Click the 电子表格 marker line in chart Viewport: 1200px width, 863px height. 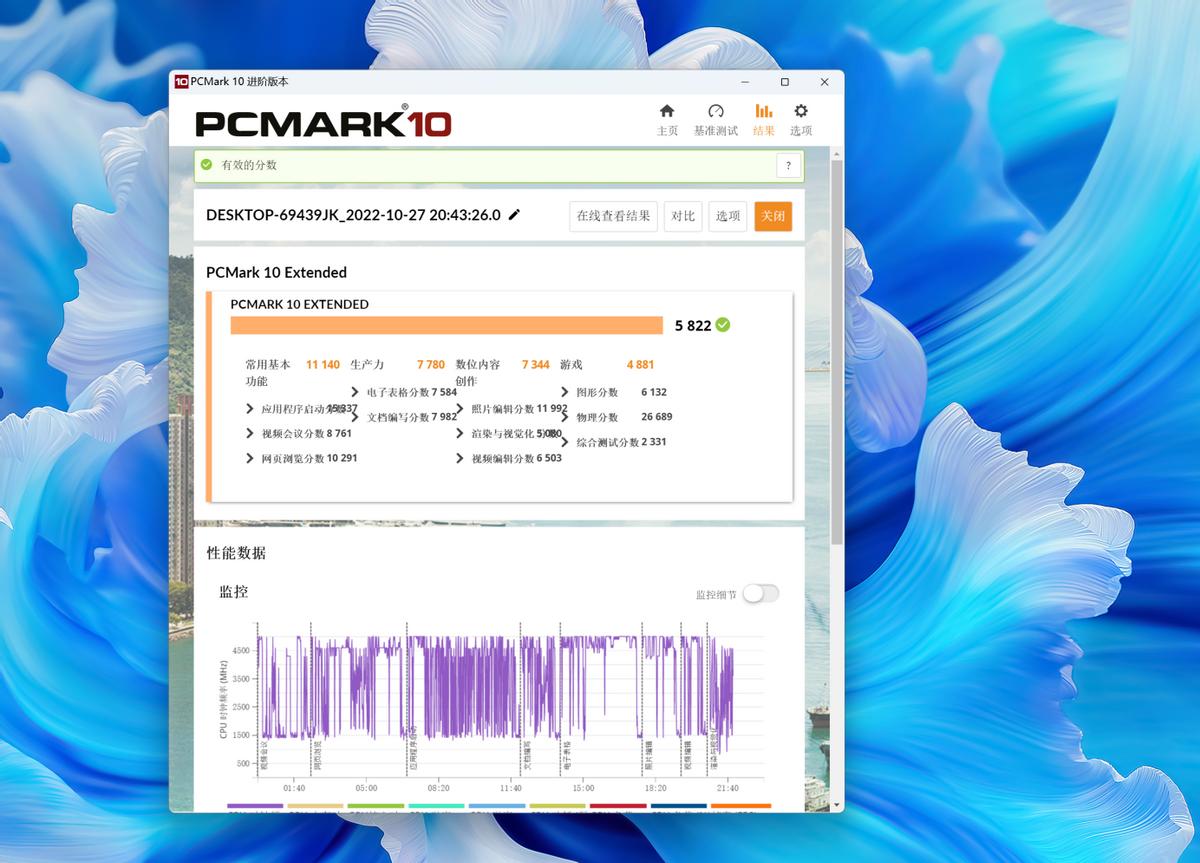(x=559, y=700)
